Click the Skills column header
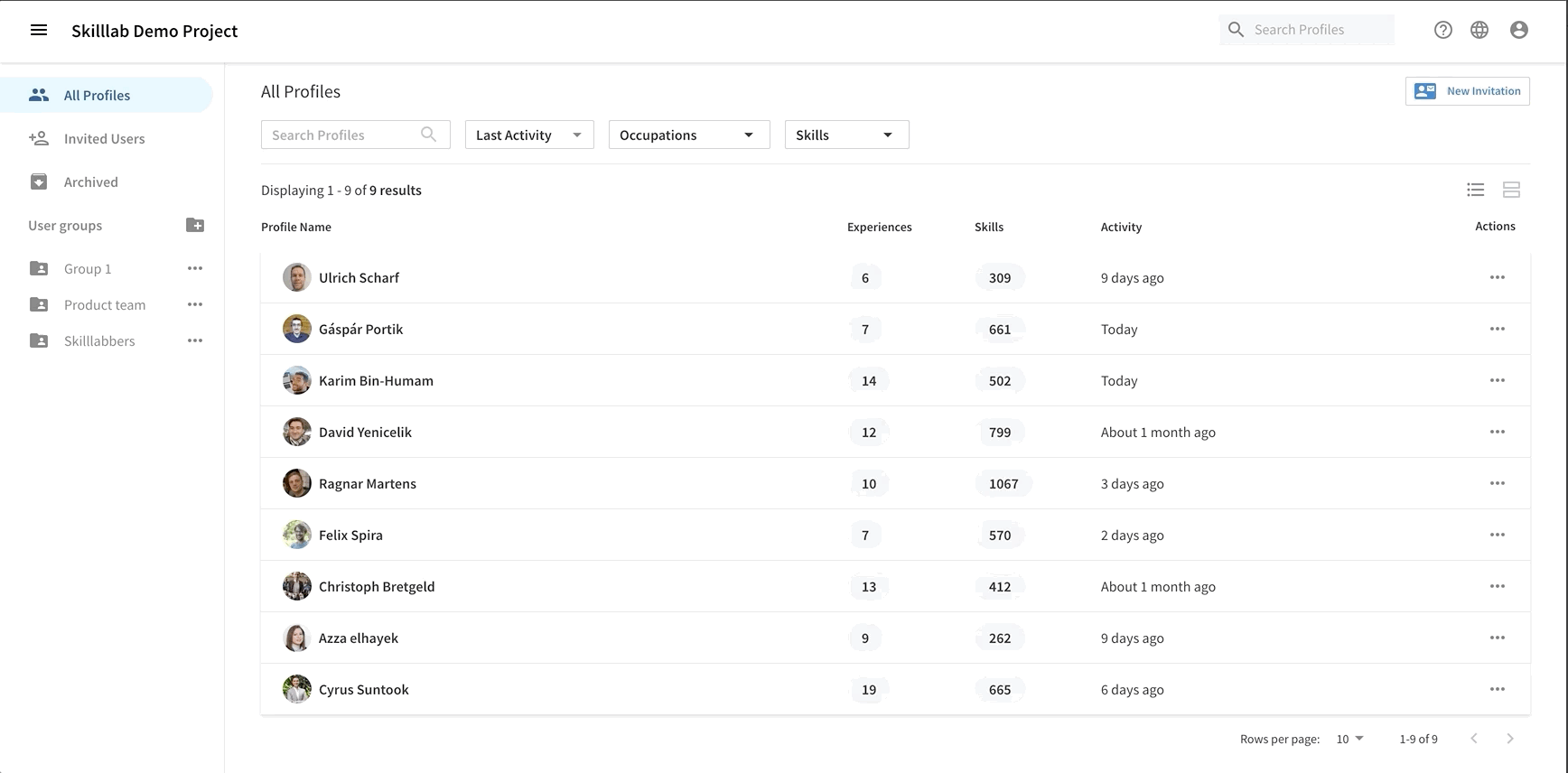This screenshot has height=773, width=1568. (989, 227)
